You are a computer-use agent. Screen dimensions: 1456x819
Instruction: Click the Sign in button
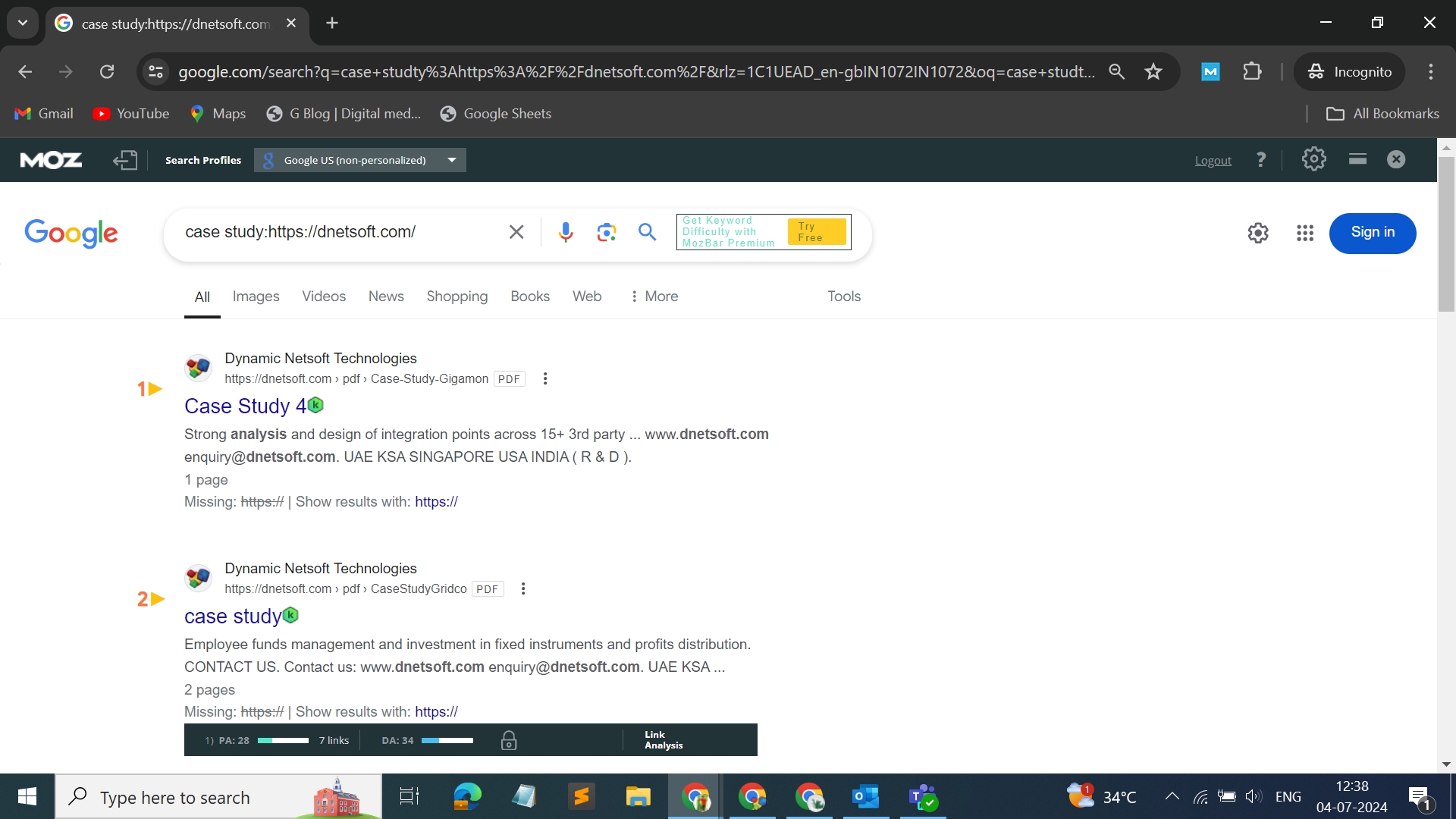(1372, 233)
